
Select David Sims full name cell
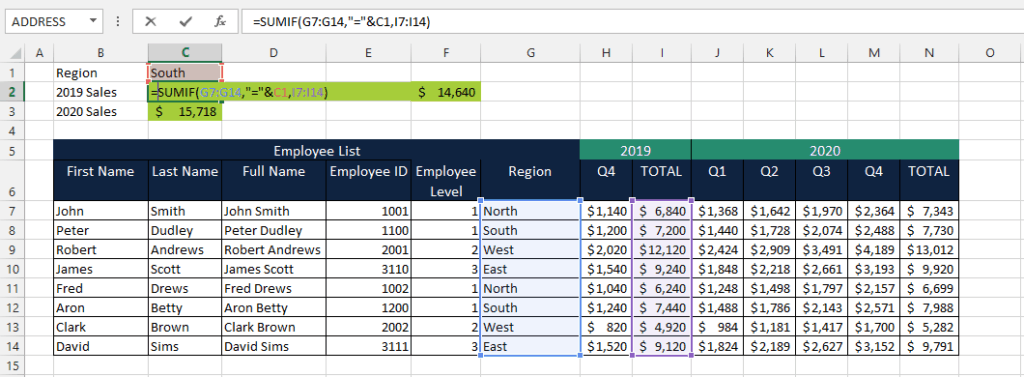274,346
